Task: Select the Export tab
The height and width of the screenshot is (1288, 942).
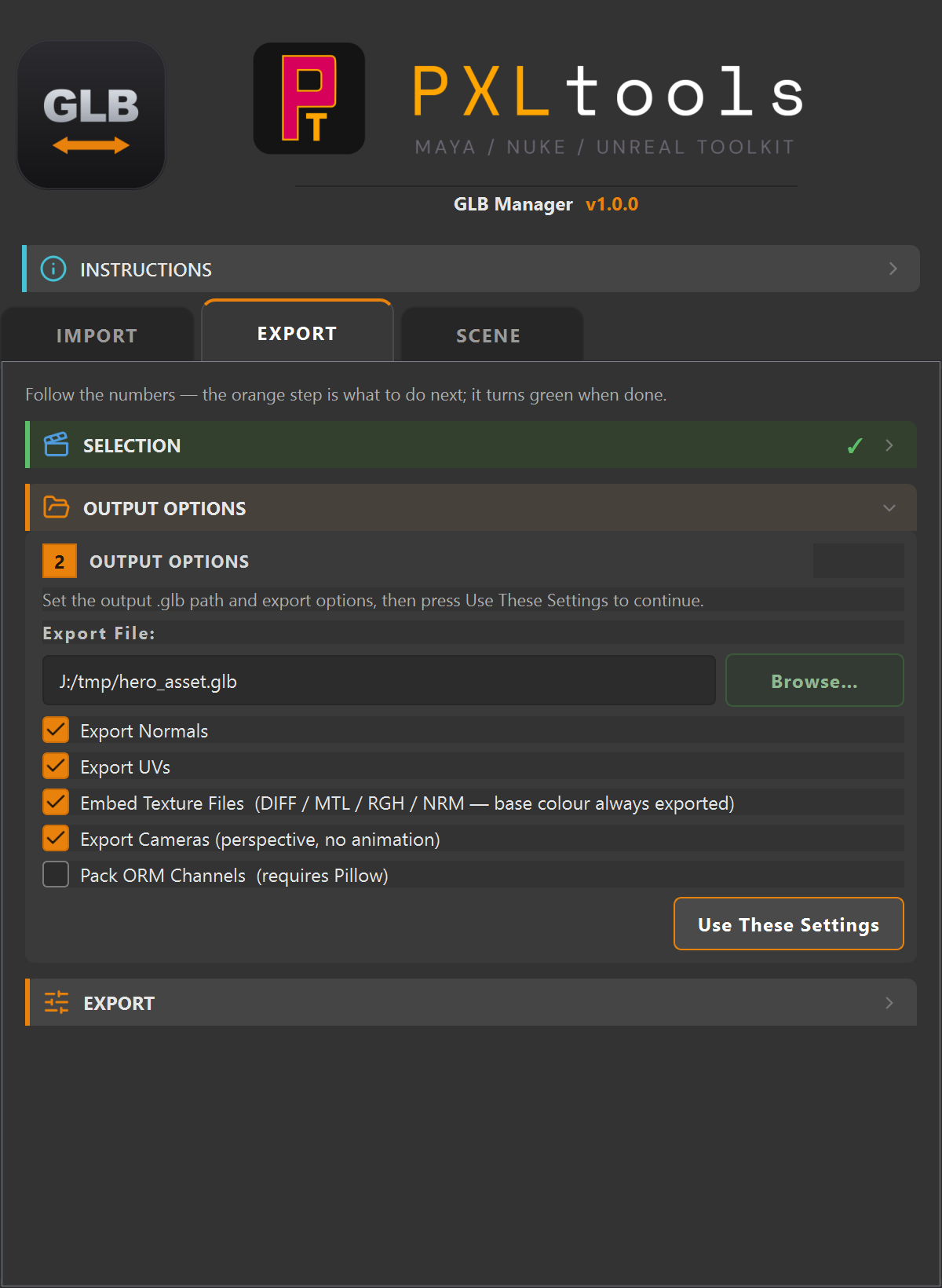Action: click(298, 331)
